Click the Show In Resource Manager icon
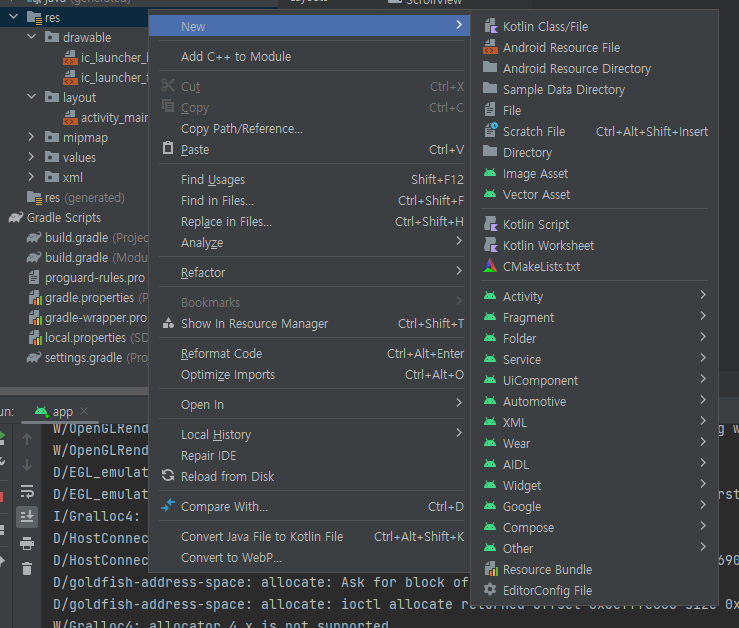 (x=168, y=323)
